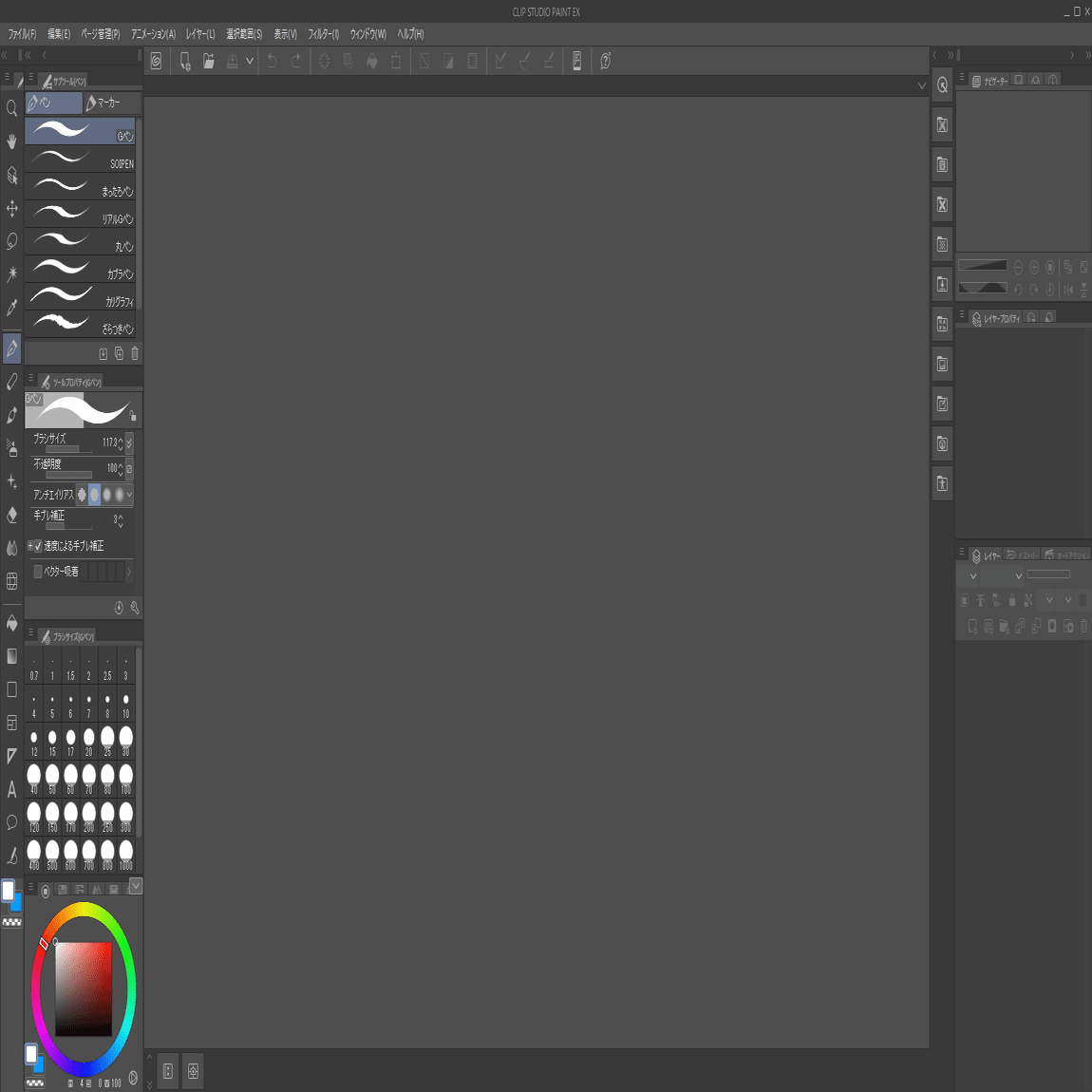This screenshot has width=1092, height=1092.
Task: Click the color wheel saturation square
Action: point(84,988)
